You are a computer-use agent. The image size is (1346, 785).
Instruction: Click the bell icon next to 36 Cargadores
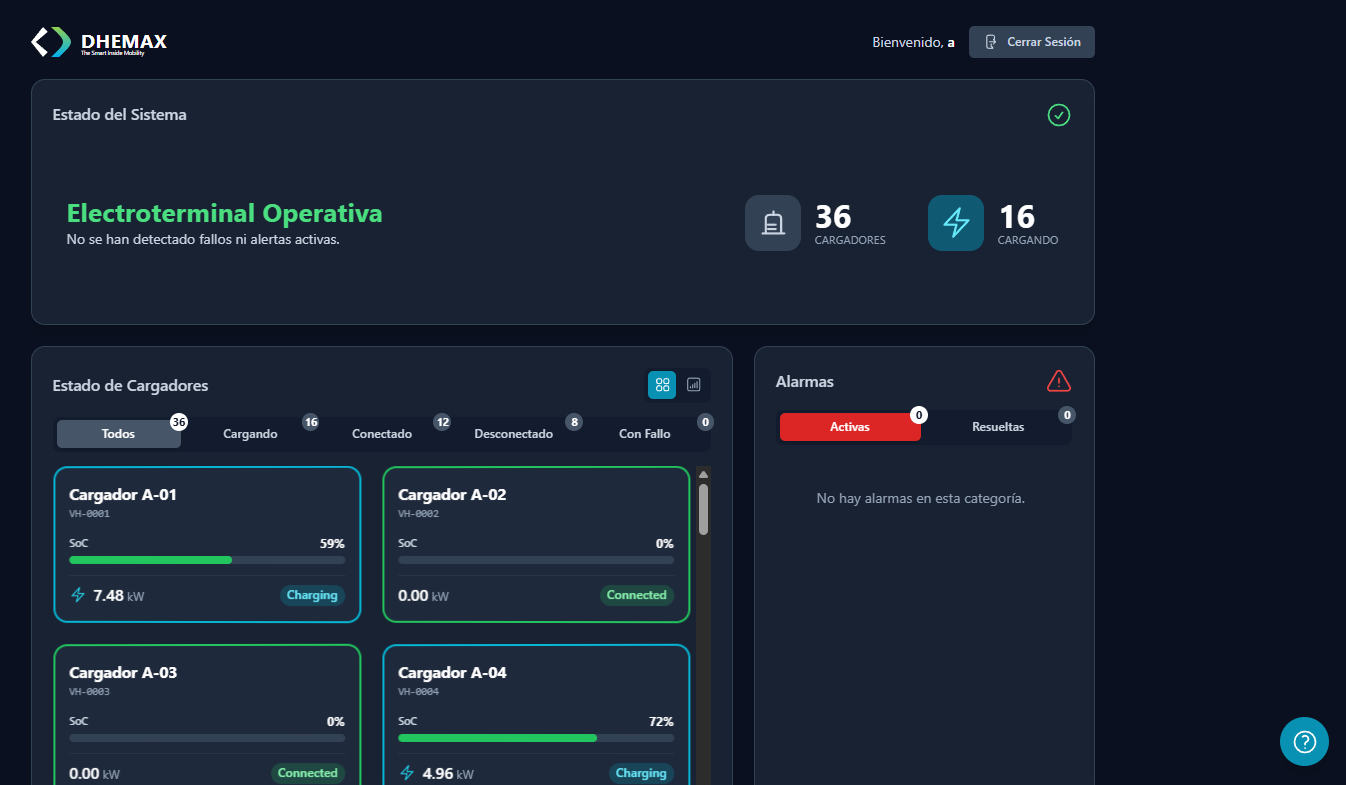[772, 222]
